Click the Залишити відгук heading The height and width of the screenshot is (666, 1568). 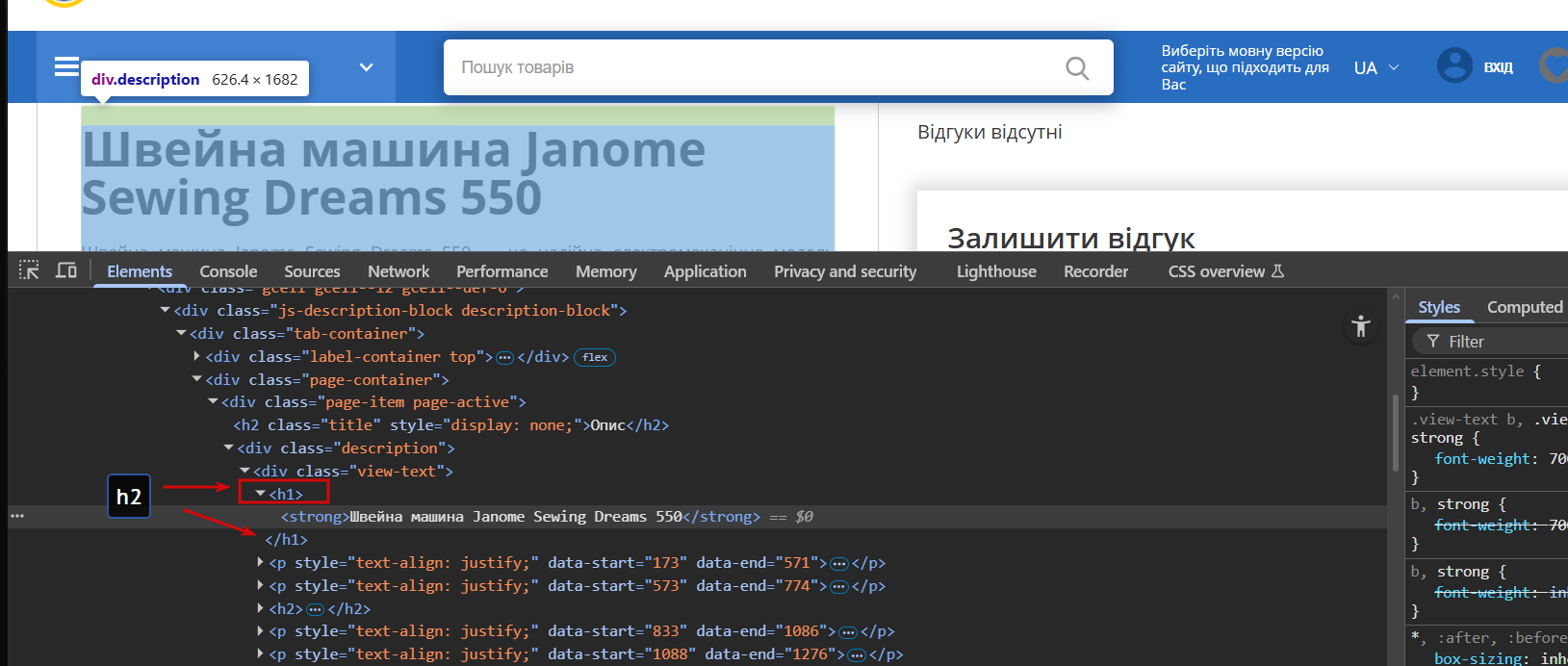1071,238
